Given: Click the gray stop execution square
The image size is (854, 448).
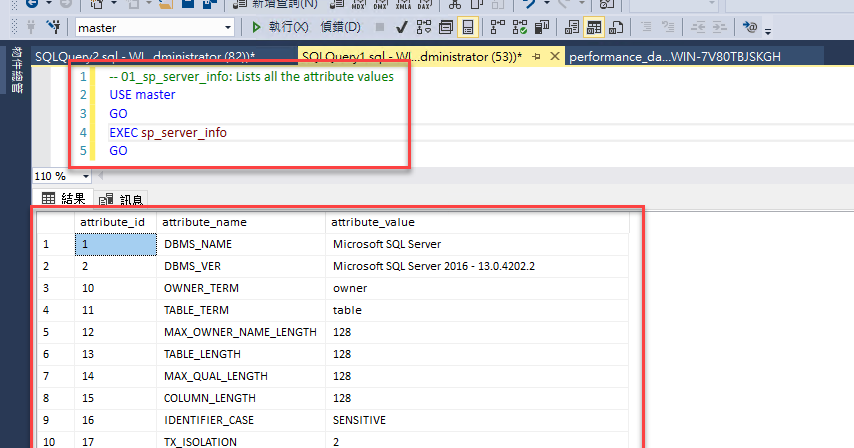Looking at the screenshot, I should coord(380,27).
